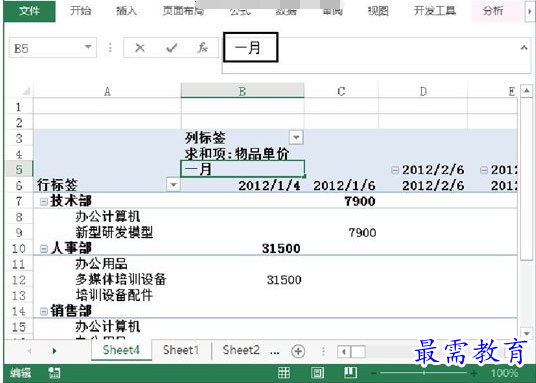Click the macro recording status bar icon
Image resolution: width=536 pixels, height=383 pixels.
tap(54, 373)
